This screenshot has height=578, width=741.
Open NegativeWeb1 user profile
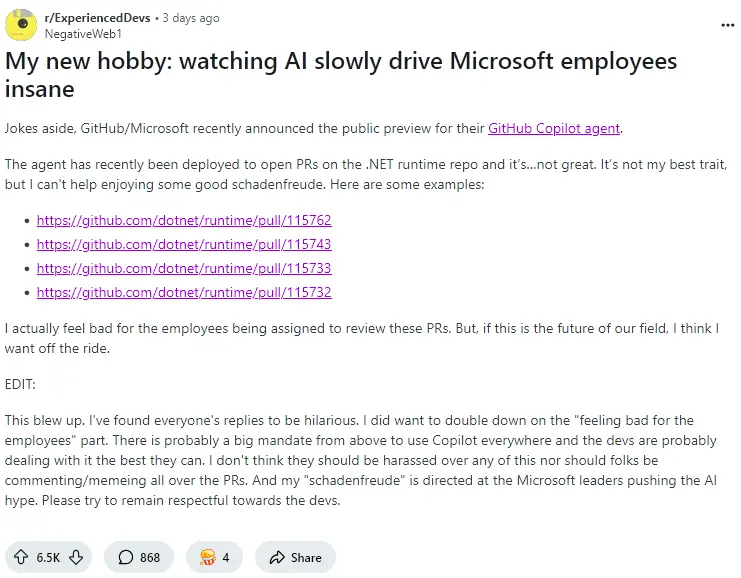pyautogui.click(x=83, y=34)
